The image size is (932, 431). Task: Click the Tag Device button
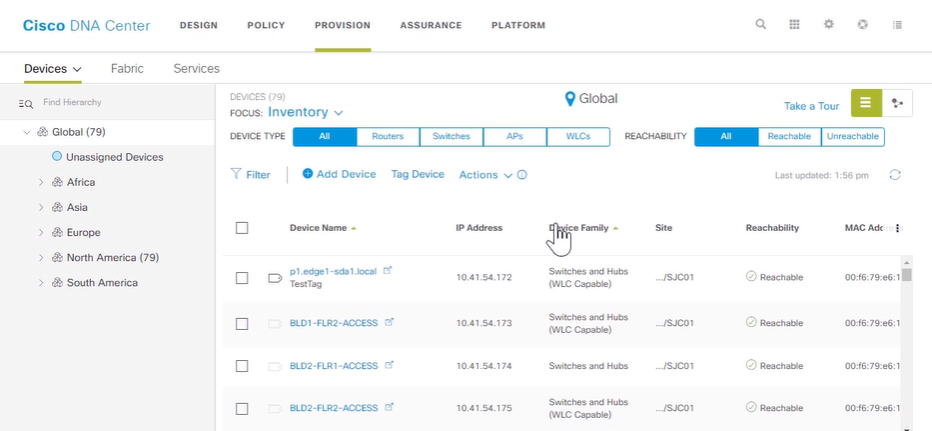[x=417, y=174]
